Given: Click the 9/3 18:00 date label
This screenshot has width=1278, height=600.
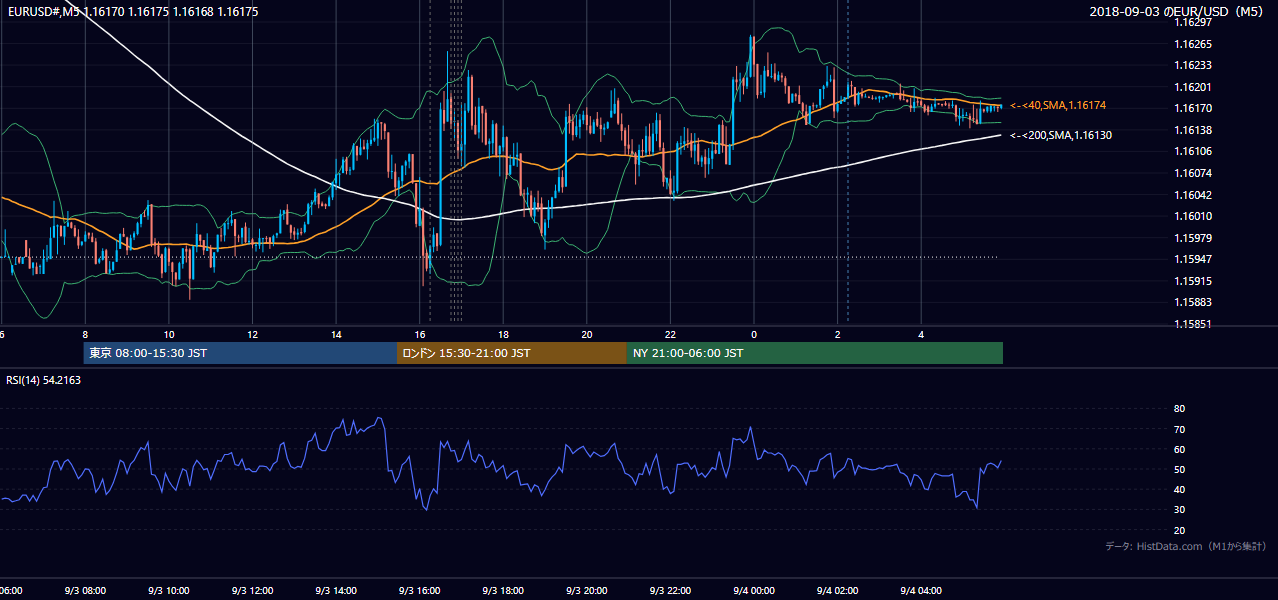Looking at the screenshot, I should click(503, 590).
